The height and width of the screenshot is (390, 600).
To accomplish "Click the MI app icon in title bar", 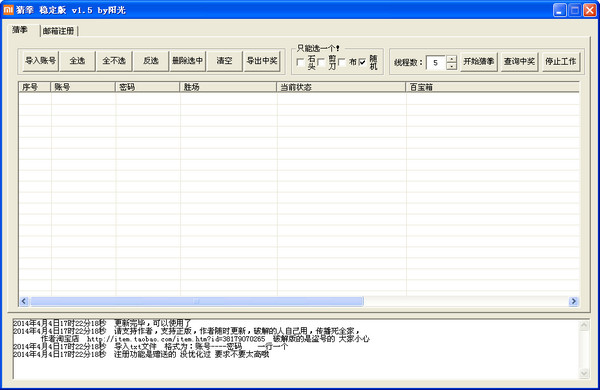I will 8,10.
